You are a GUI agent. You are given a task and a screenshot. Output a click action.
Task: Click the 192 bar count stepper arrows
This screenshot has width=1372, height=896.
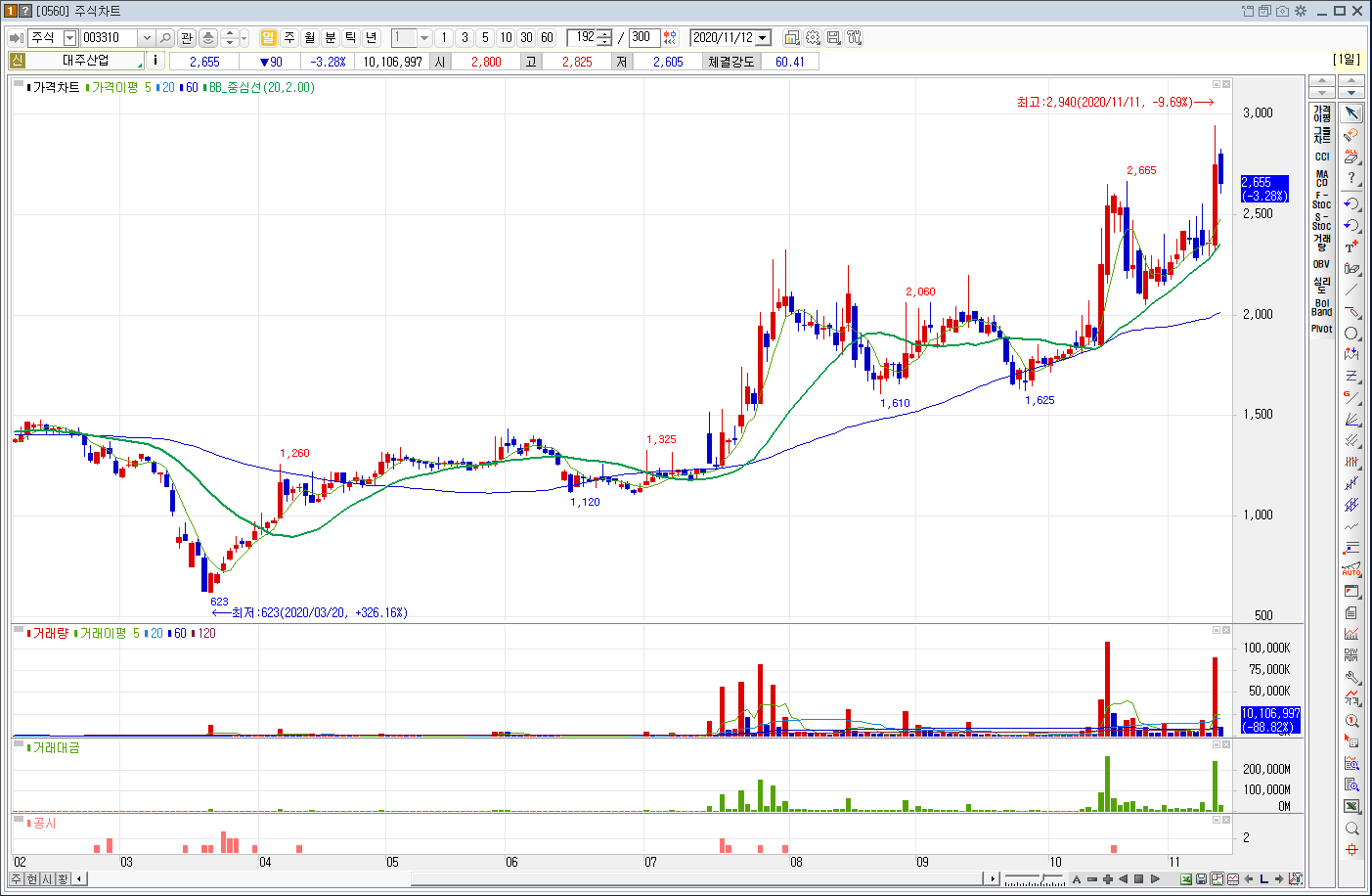point(605,37)
